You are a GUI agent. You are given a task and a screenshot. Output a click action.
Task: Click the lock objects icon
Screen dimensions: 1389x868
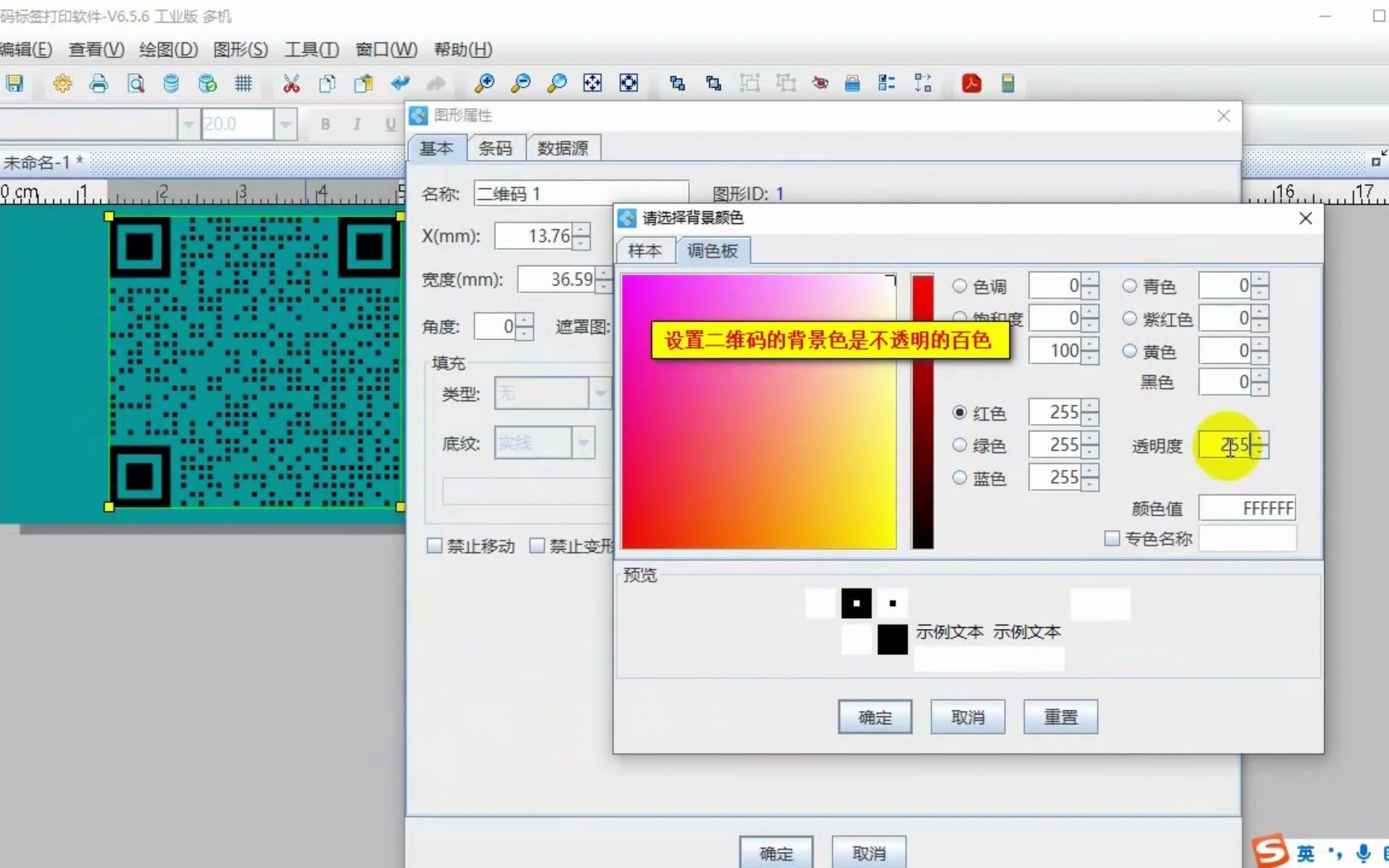click(853, 83)
